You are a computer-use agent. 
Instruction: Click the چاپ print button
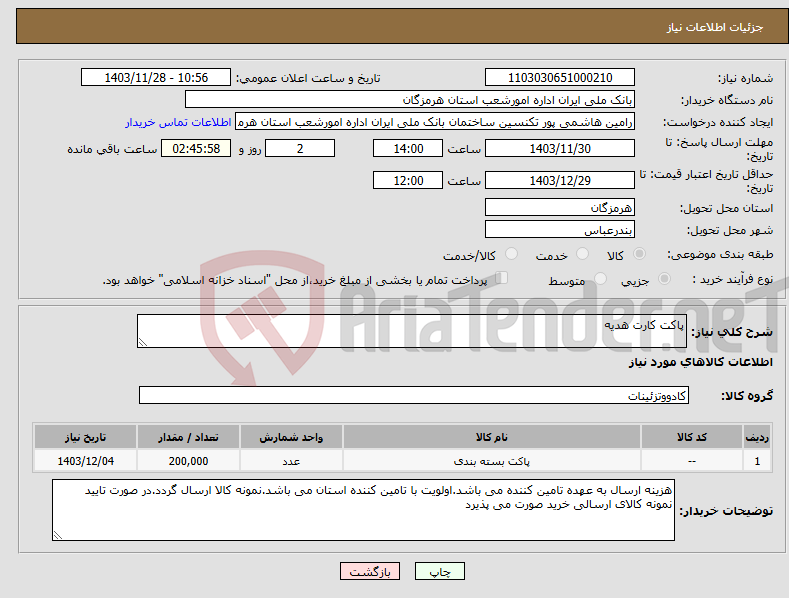pos(440,571)
